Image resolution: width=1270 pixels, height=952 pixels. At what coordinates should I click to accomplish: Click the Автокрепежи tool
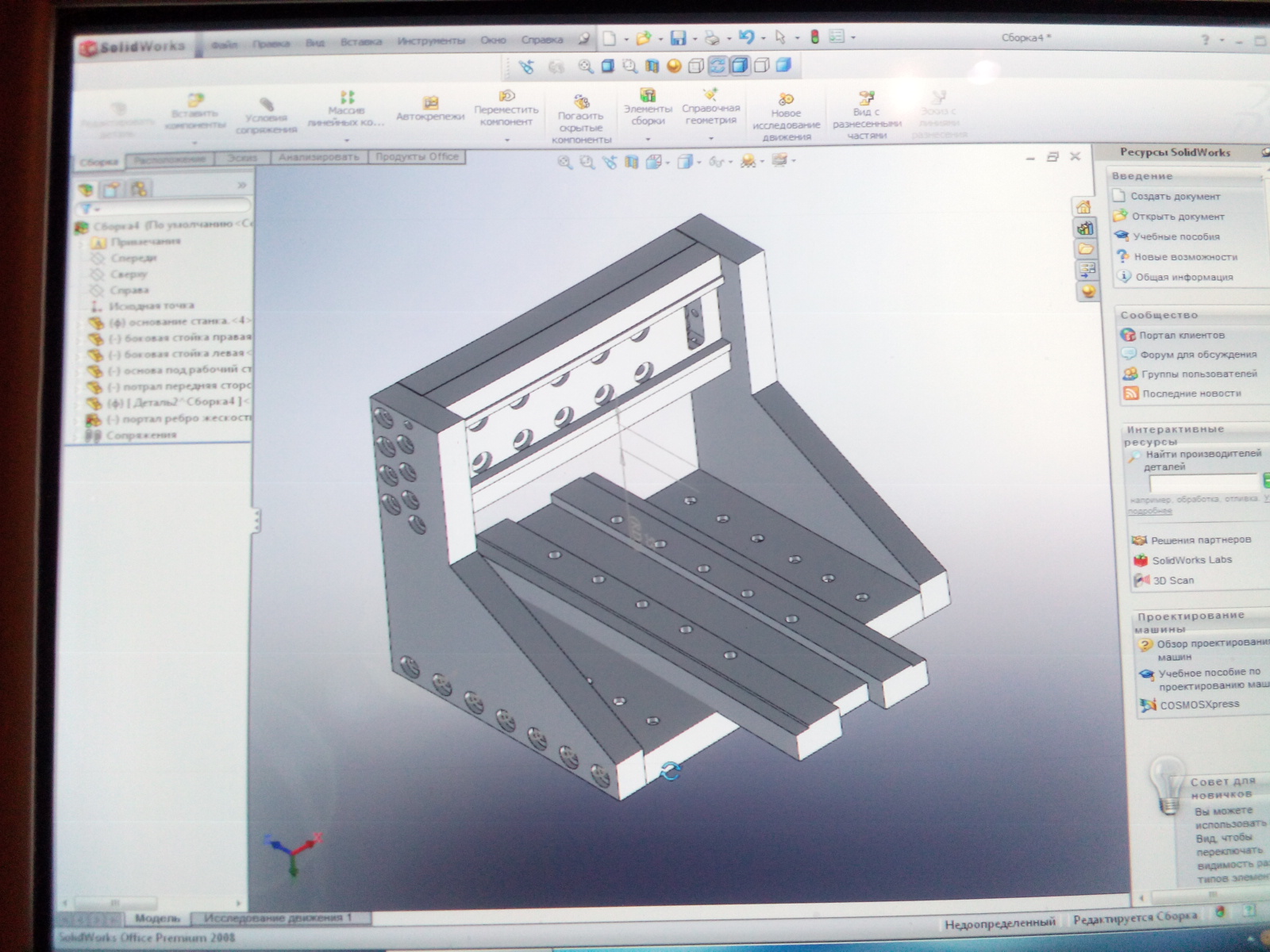pos(430,109)
